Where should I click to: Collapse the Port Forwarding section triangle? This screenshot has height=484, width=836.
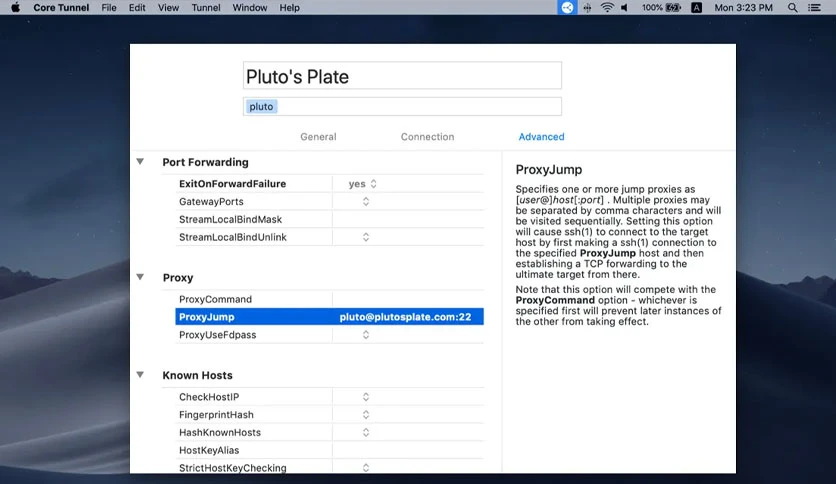(140, 162)
